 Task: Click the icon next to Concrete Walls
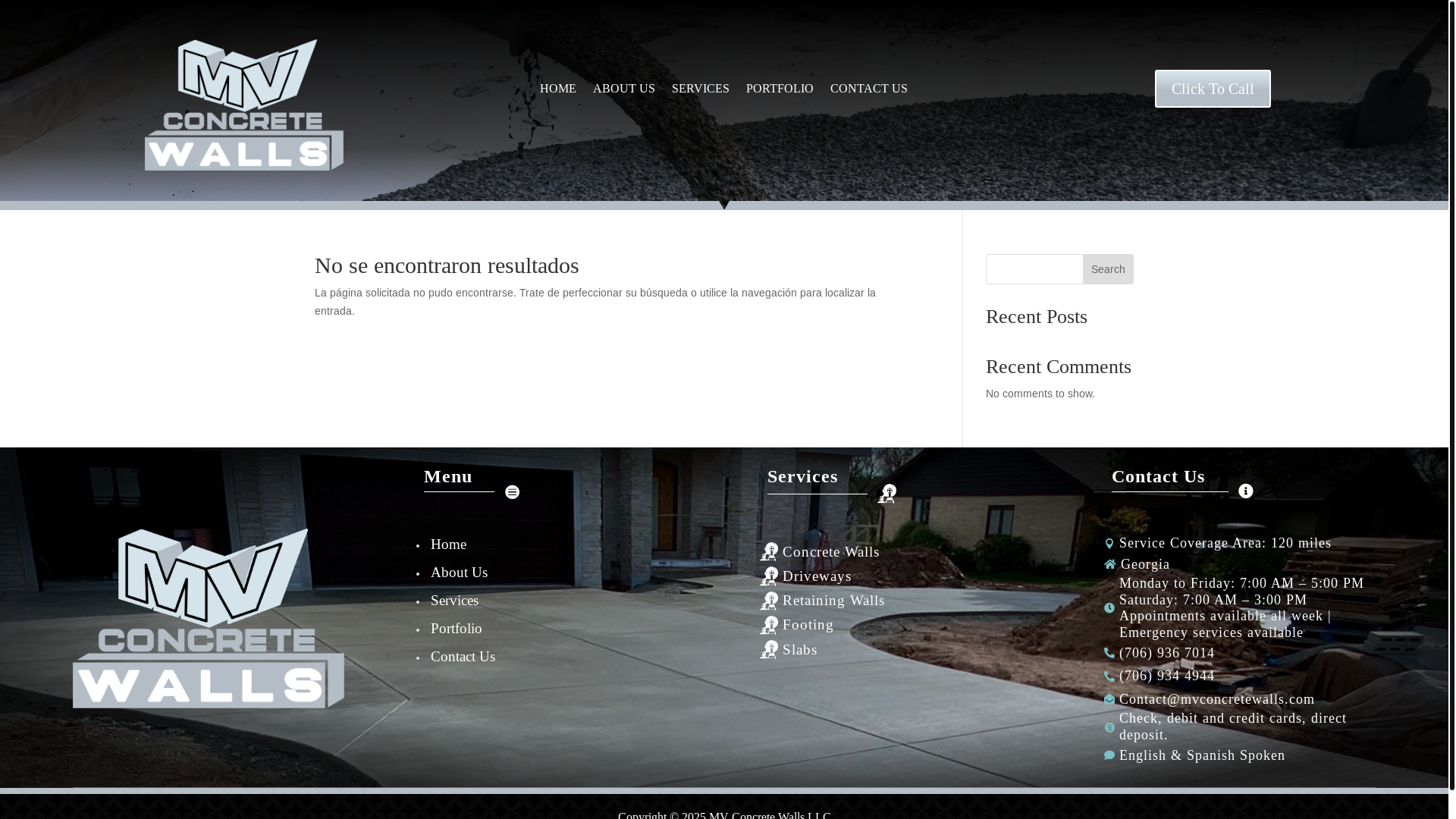click(769, 552)
